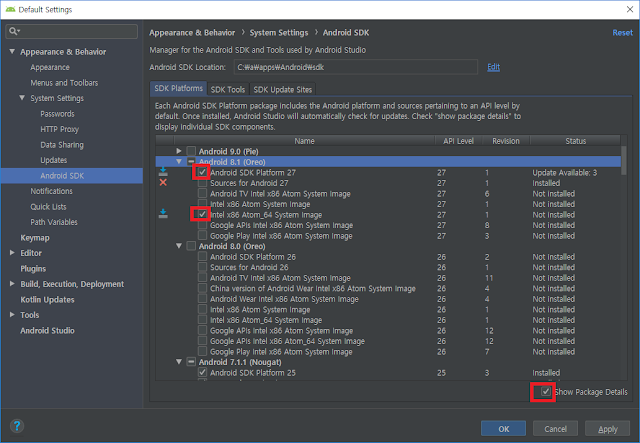Open Passwords settings

pyautogui.click(x=57, y=114)
